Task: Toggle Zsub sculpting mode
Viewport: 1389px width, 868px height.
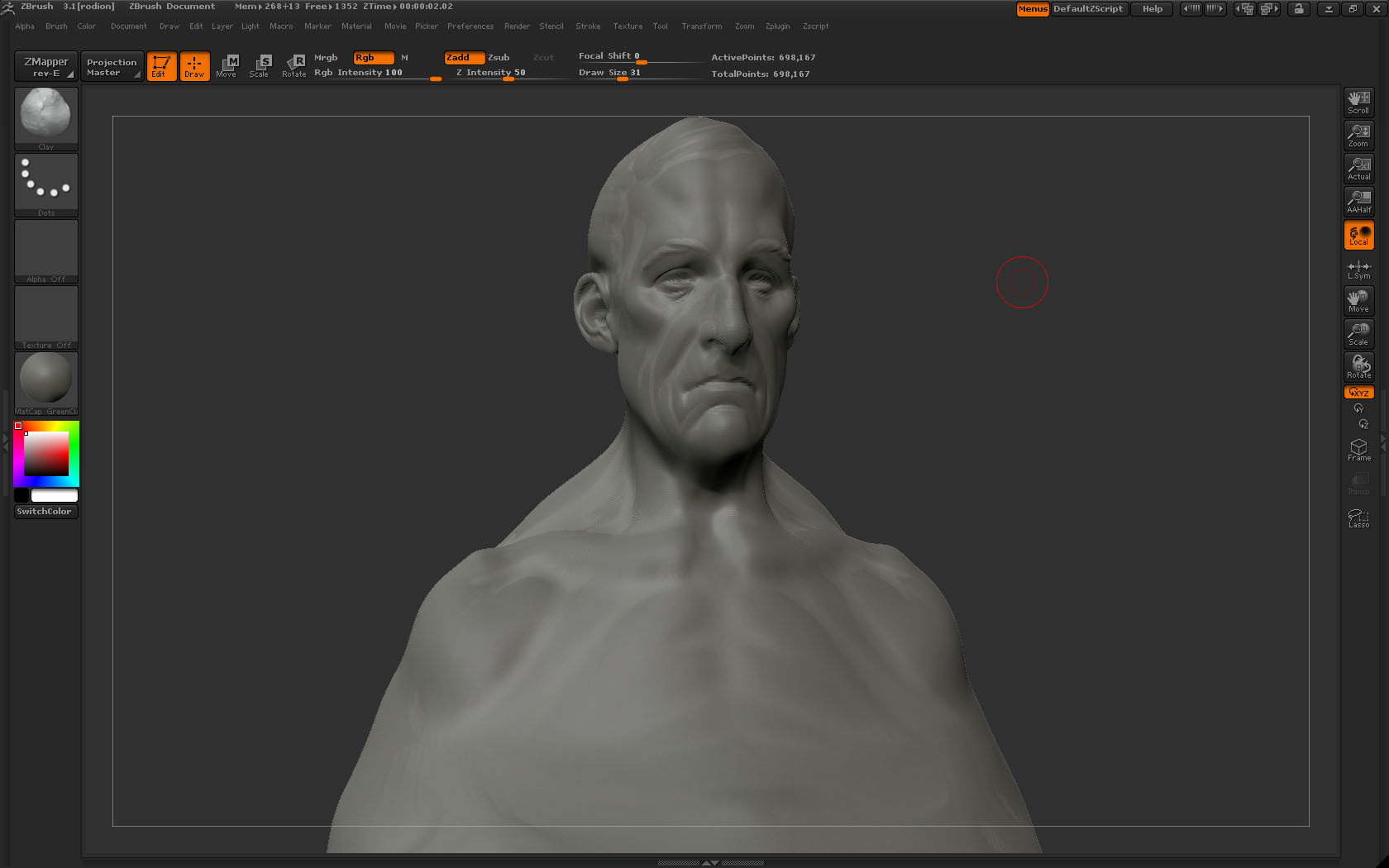Action: click(x=499, y=58)
